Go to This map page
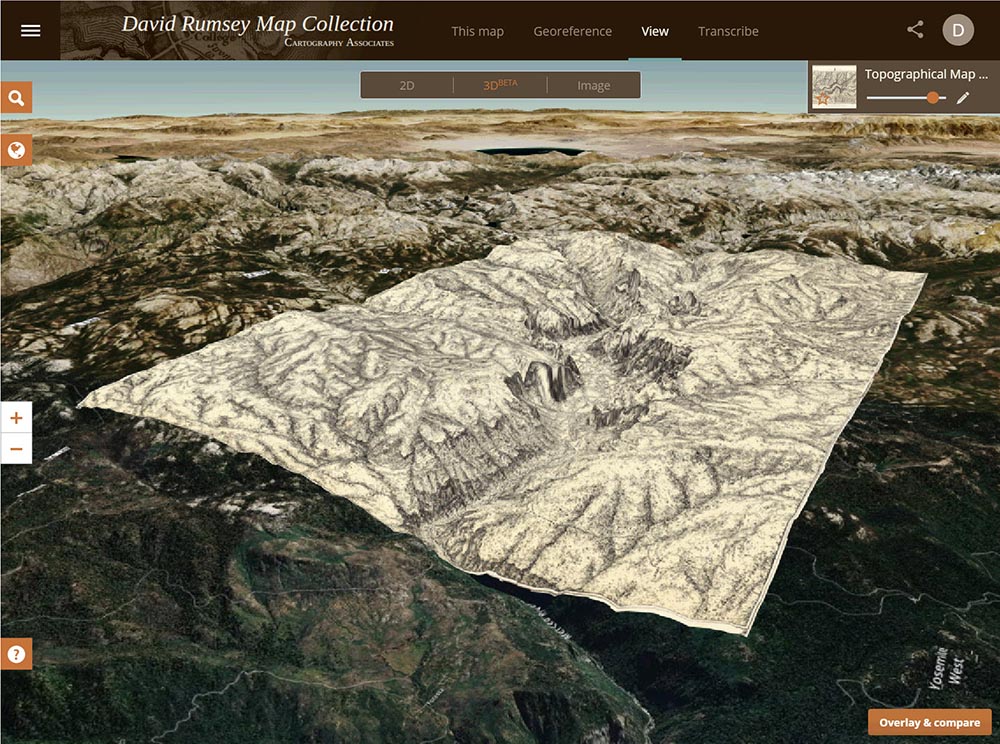 click(477, 31)
